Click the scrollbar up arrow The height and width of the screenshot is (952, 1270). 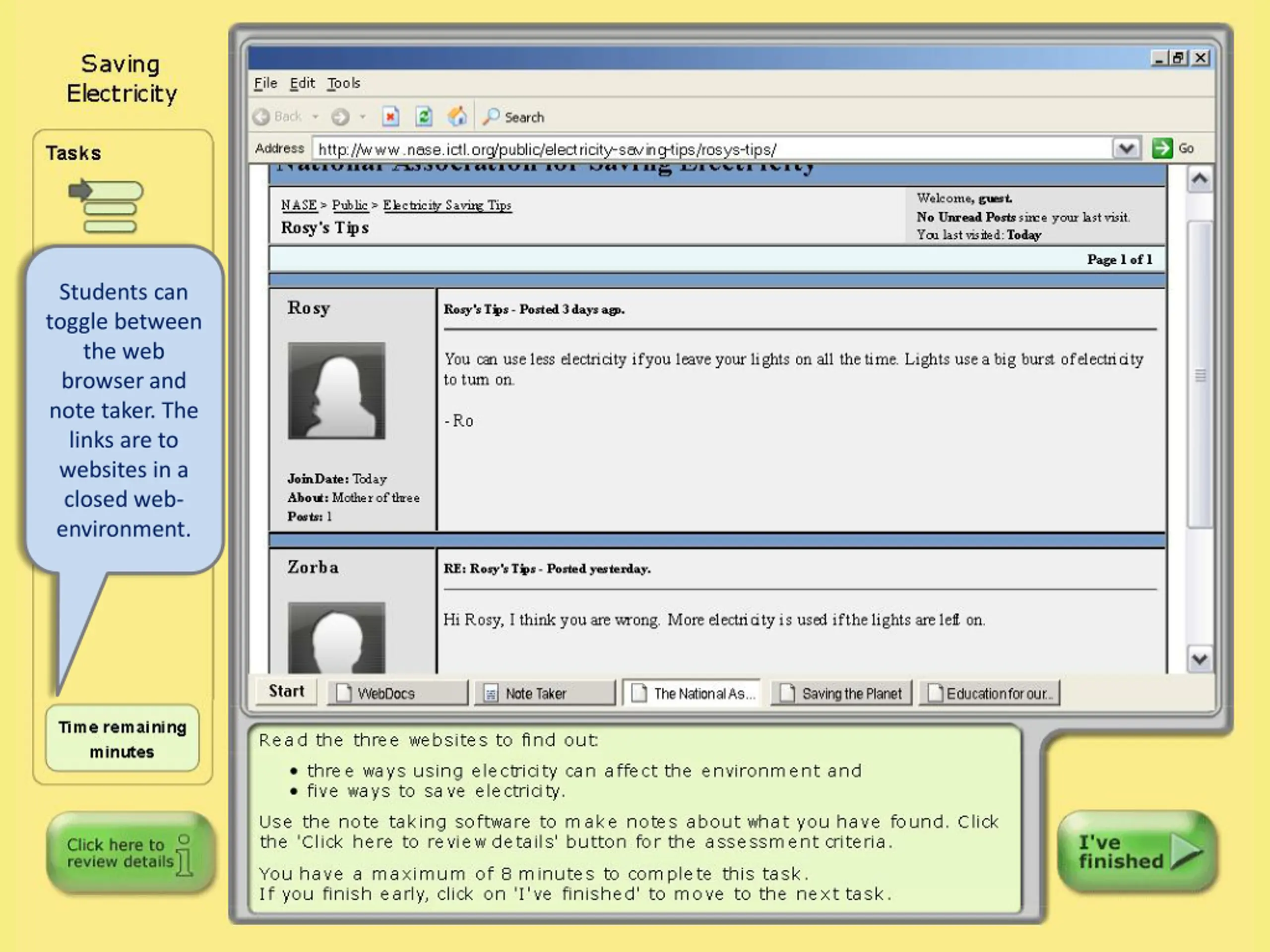[1200, 179]
